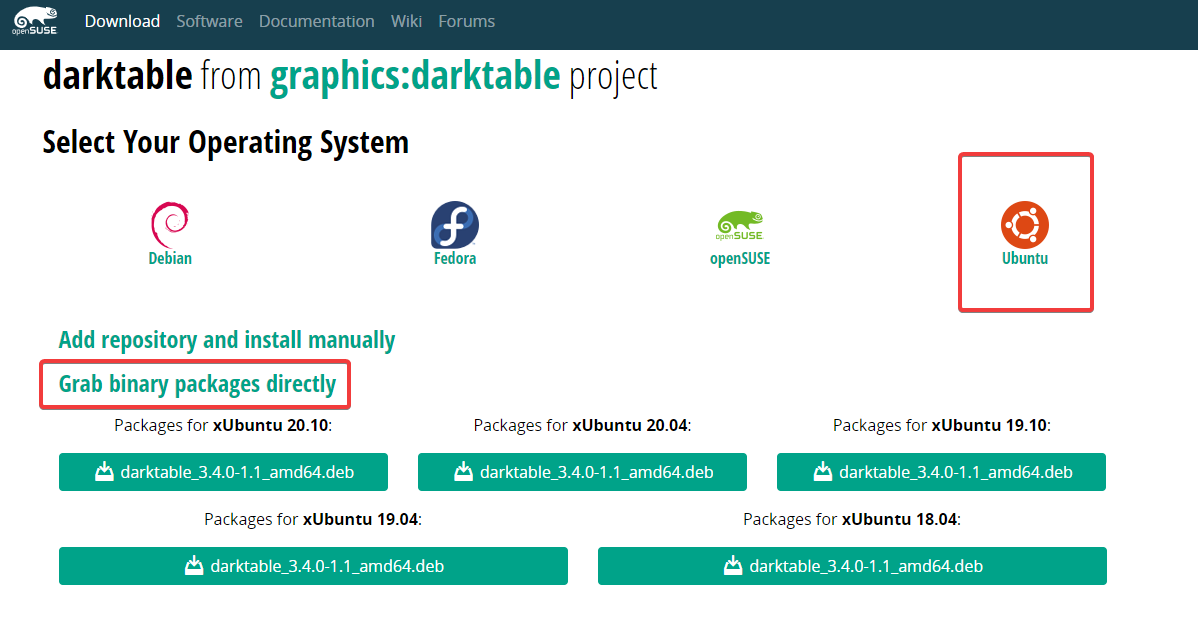The image size is (1198, 628).
Task: Click the Debian text label
Action: point(170,258)
